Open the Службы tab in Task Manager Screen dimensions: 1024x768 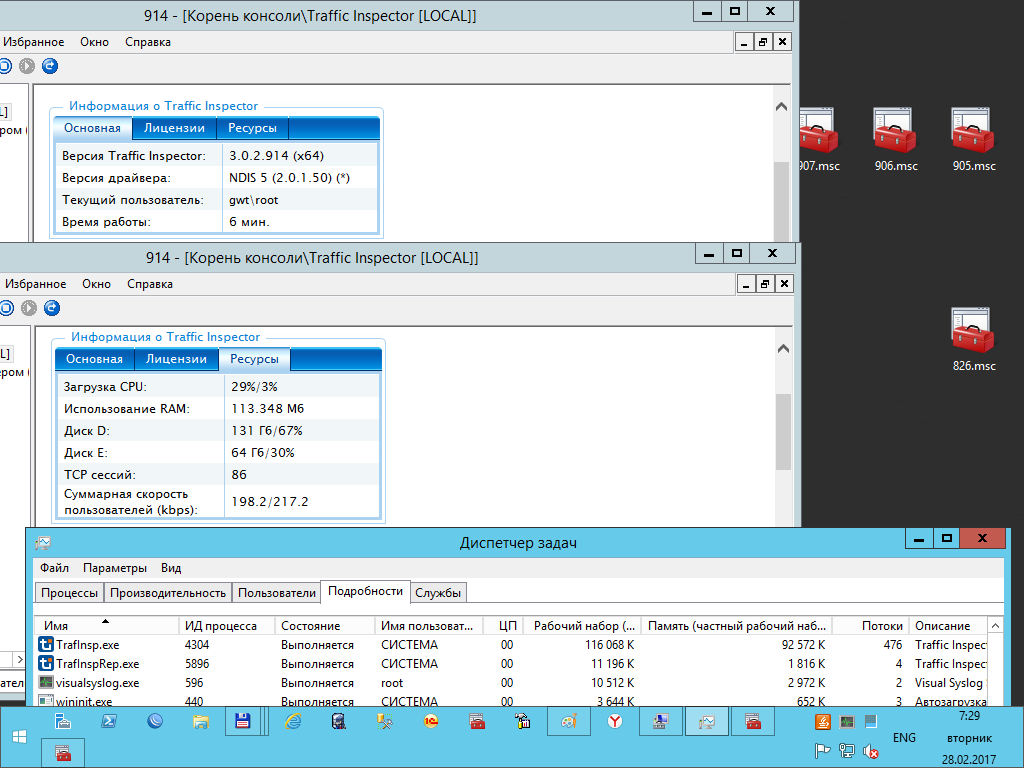[438, 593]
